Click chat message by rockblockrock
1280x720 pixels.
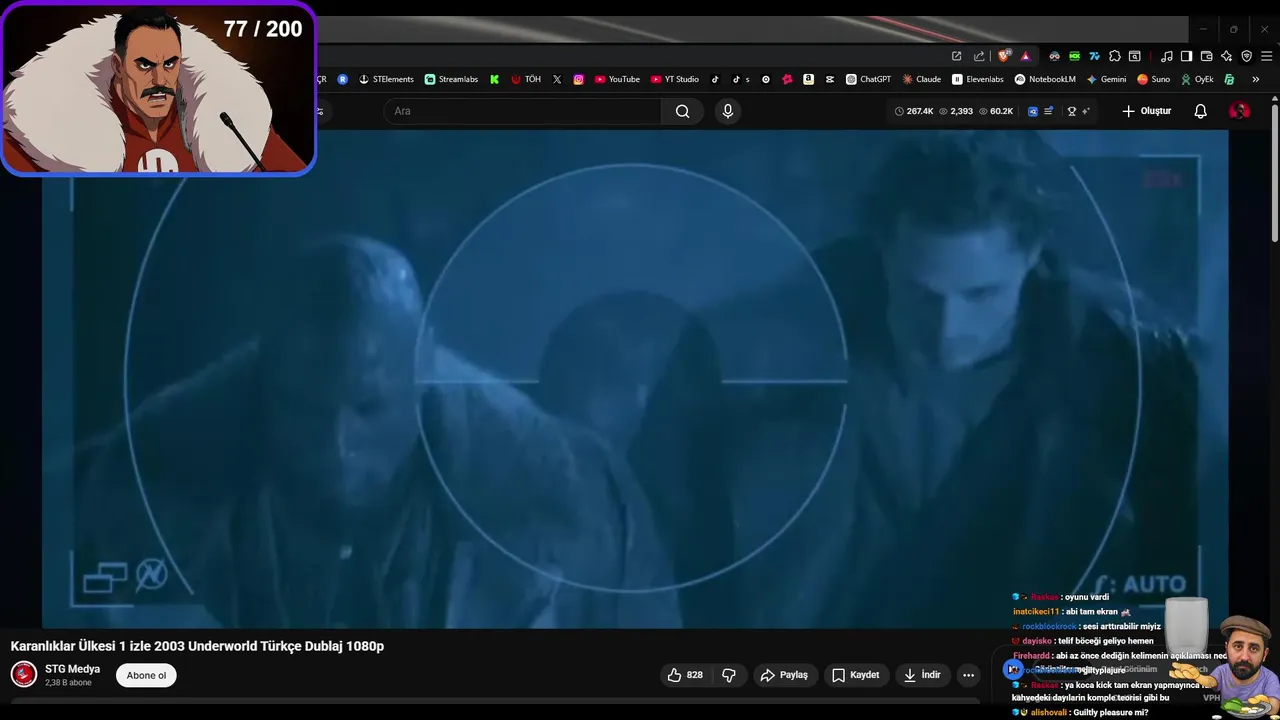[x=1087, y=626]
